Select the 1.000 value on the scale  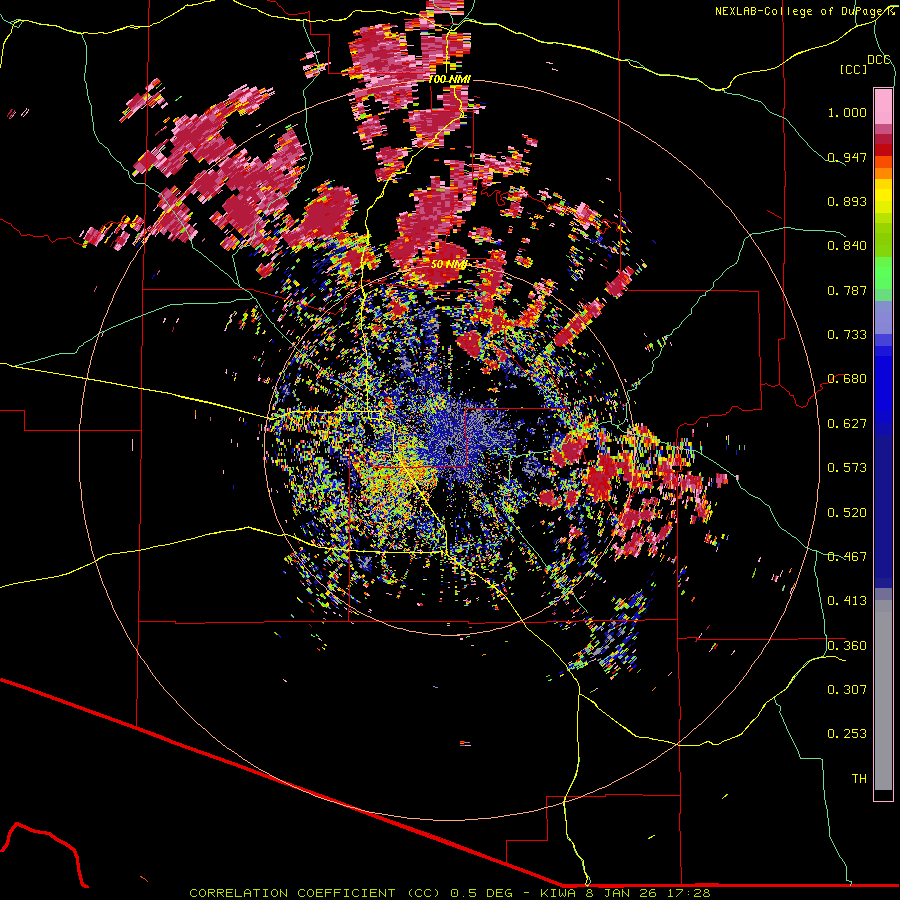[x=847, y=112]
